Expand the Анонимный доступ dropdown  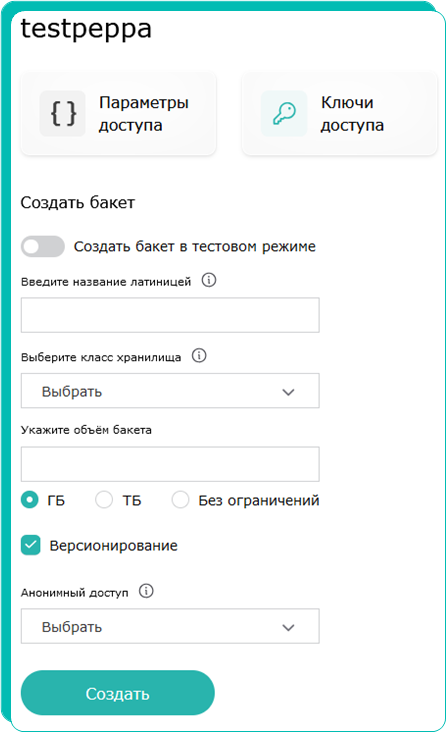pyautogui.click(x=170, y=626)
